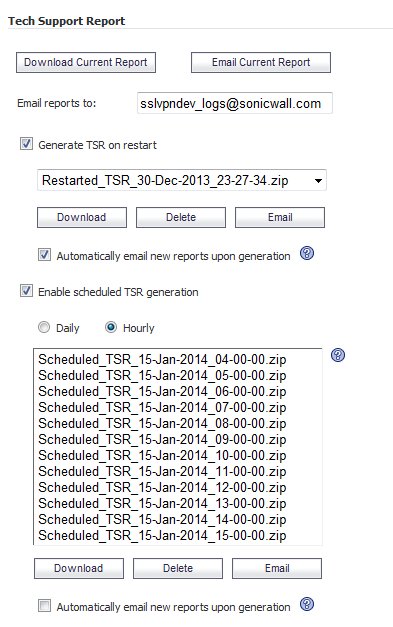
Task: Select Scheduled_TSR_15-Jan-2014_09-00-00.zip entry
Action: [x=162, y=439]
